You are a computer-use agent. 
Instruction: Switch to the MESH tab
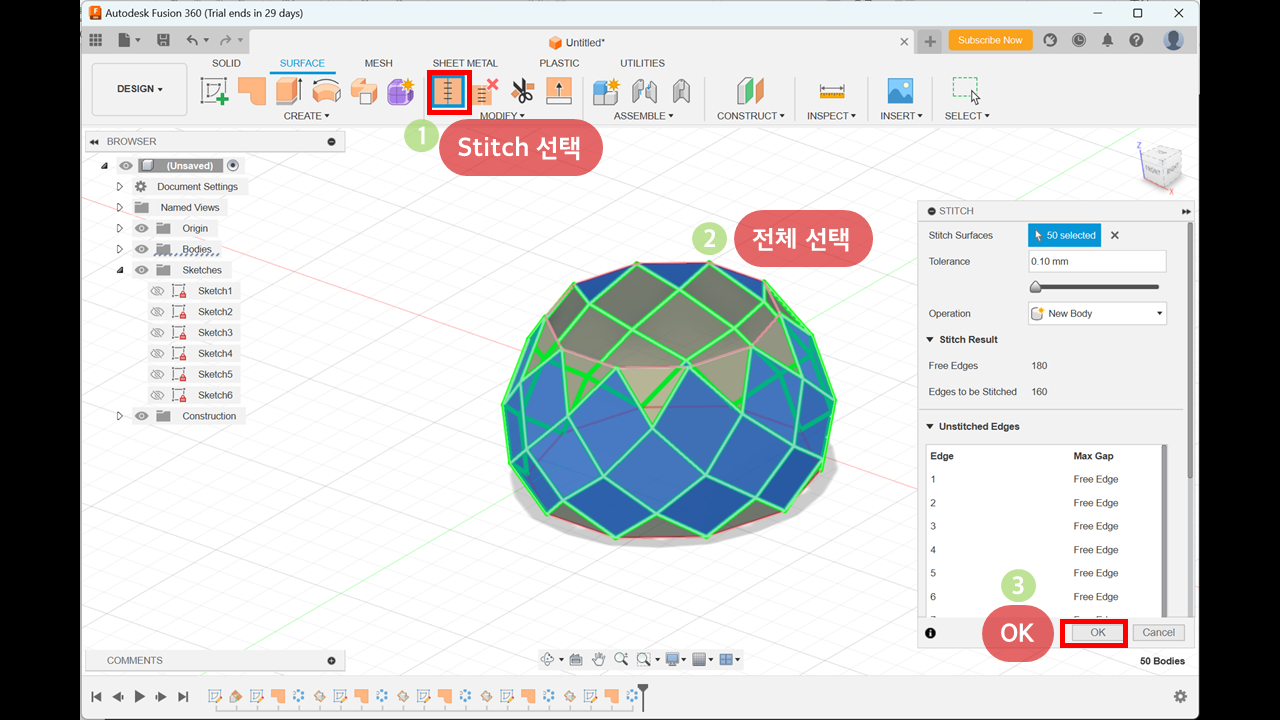click(378, 63)
